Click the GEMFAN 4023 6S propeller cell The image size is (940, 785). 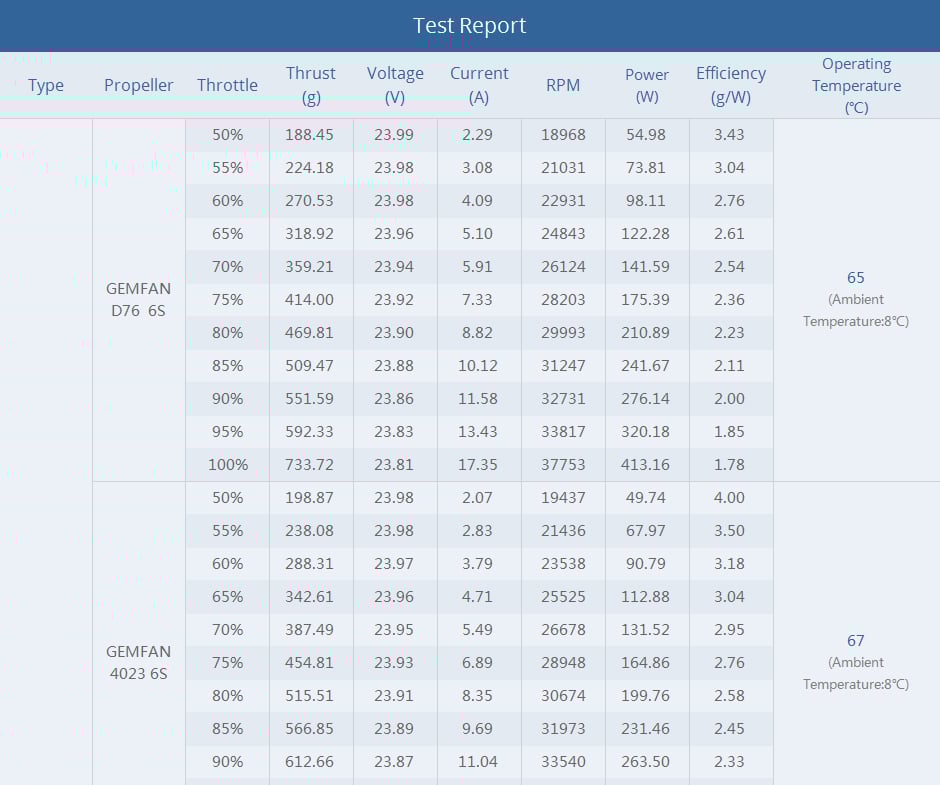139,662
